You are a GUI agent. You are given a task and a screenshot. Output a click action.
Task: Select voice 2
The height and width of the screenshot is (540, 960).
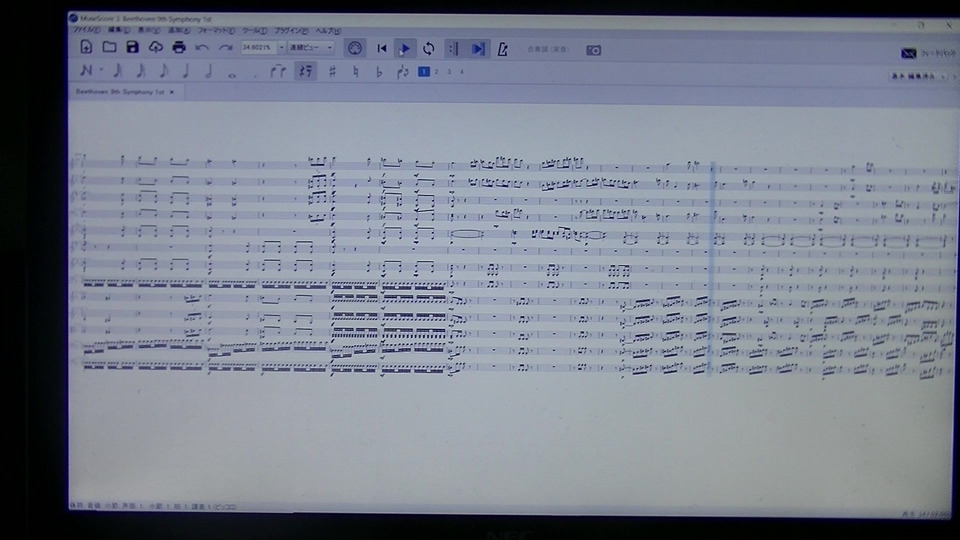[437, 72]
